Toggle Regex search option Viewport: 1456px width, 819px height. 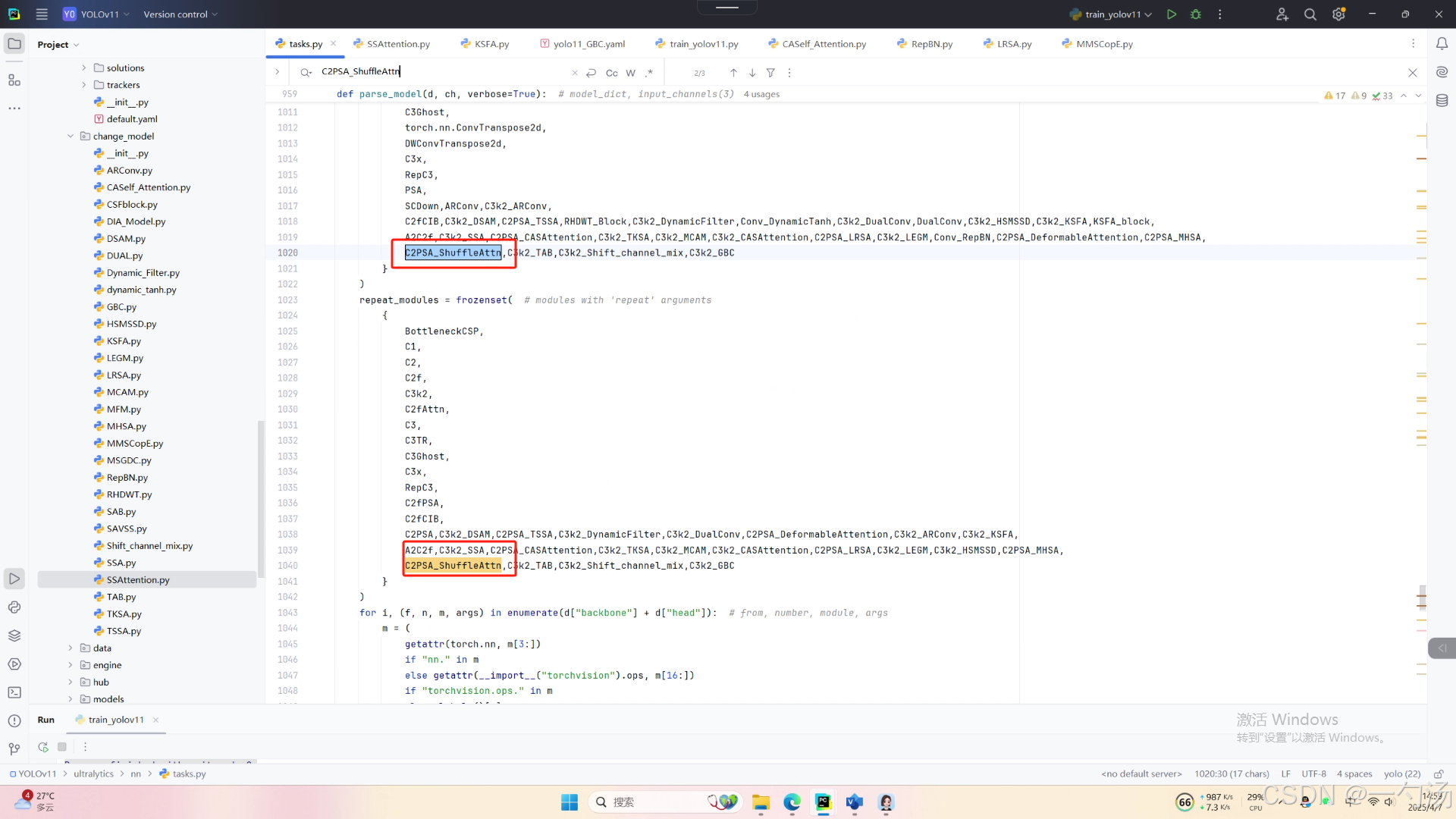[x=649, y=73]
